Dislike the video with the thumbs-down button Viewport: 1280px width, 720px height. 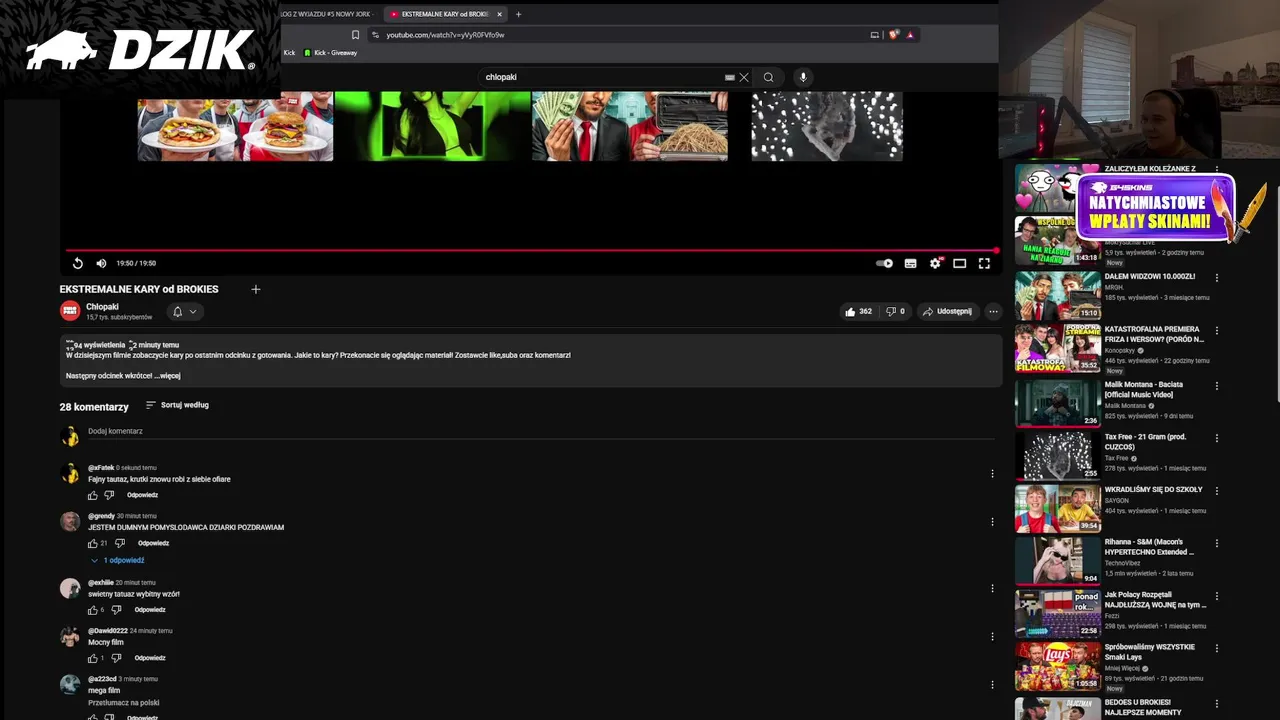(x=896, y=311)
